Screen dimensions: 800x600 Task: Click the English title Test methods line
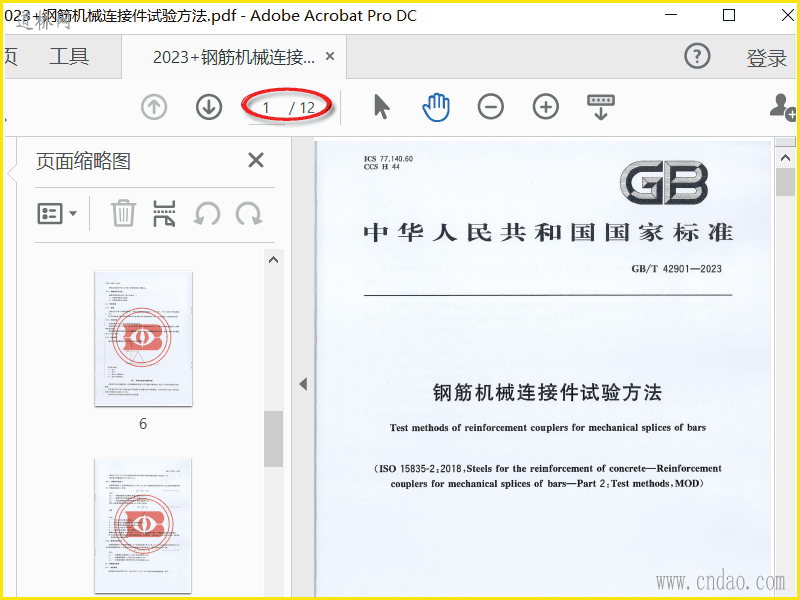coord(548,428)
